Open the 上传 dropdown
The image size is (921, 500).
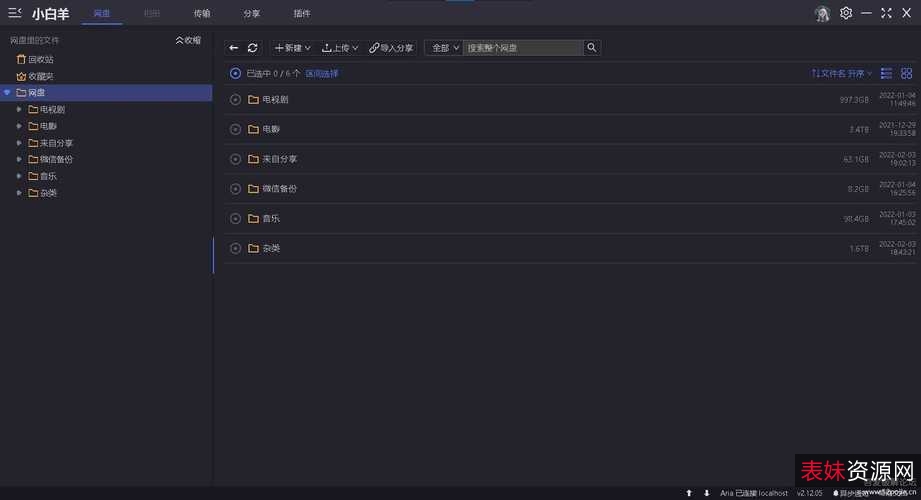click(x=340, y=48)
